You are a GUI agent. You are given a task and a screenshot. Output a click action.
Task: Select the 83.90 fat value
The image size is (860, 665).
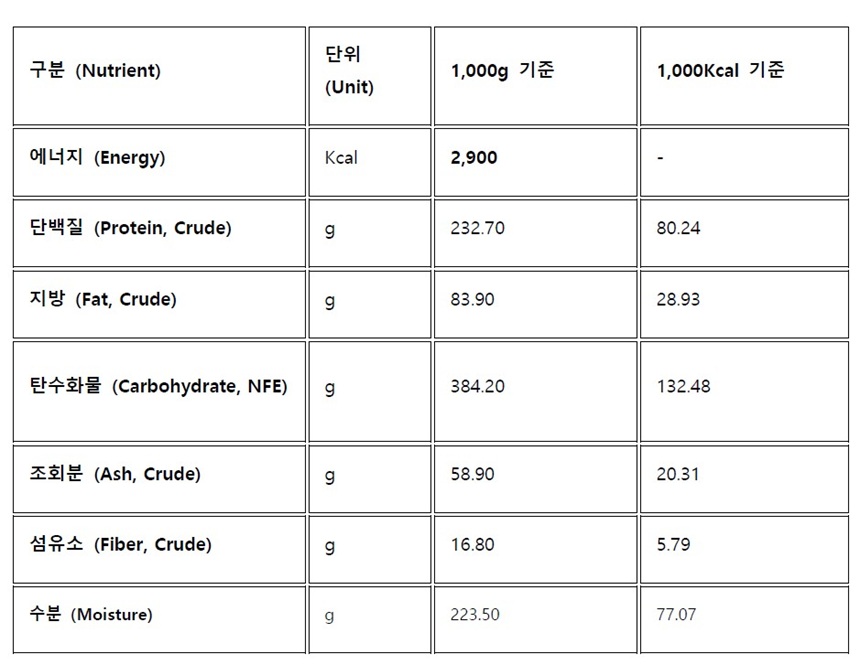473,299
